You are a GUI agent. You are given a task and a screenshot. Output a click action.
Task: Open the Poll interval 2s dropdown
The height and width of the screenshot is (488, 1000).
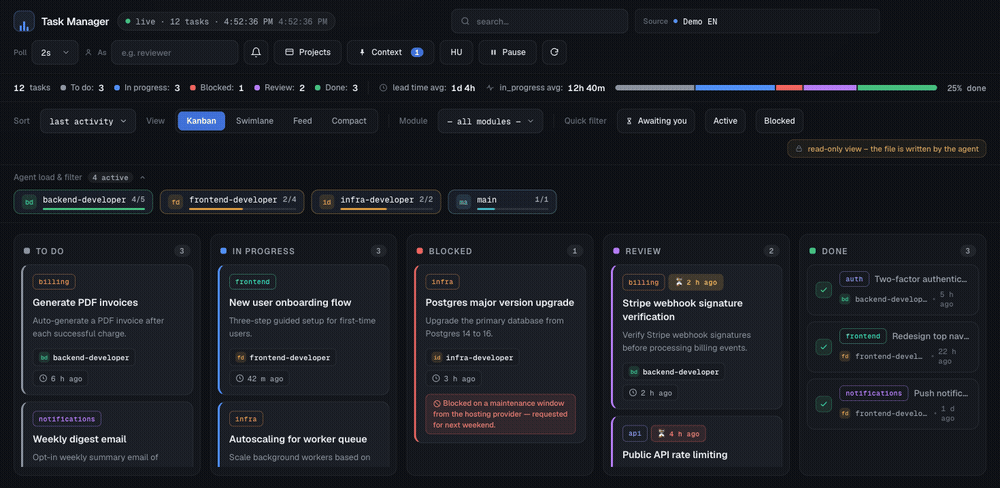[x=55, y=52]
